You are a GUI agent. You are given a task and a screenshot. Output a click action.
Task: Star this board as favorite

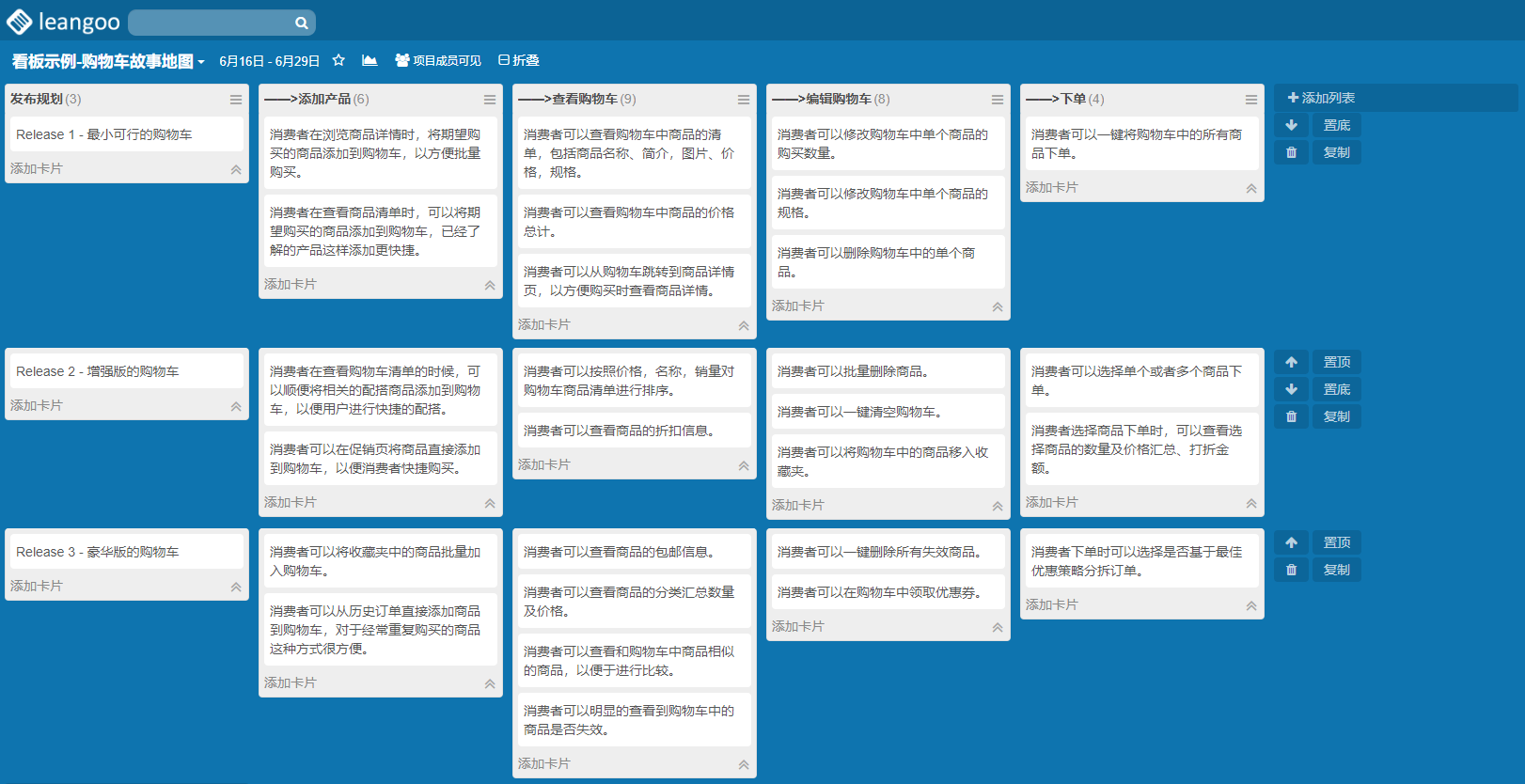point(338,60)
